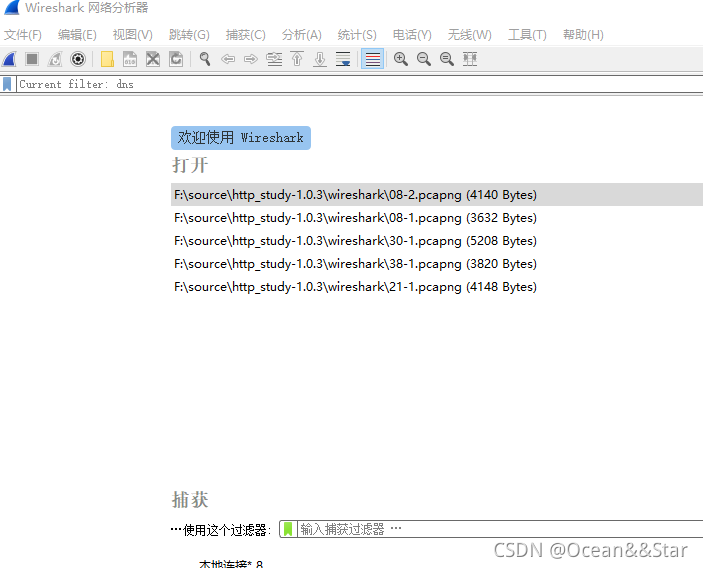
Task: Save the capture file icon
Action: (130, 59)
